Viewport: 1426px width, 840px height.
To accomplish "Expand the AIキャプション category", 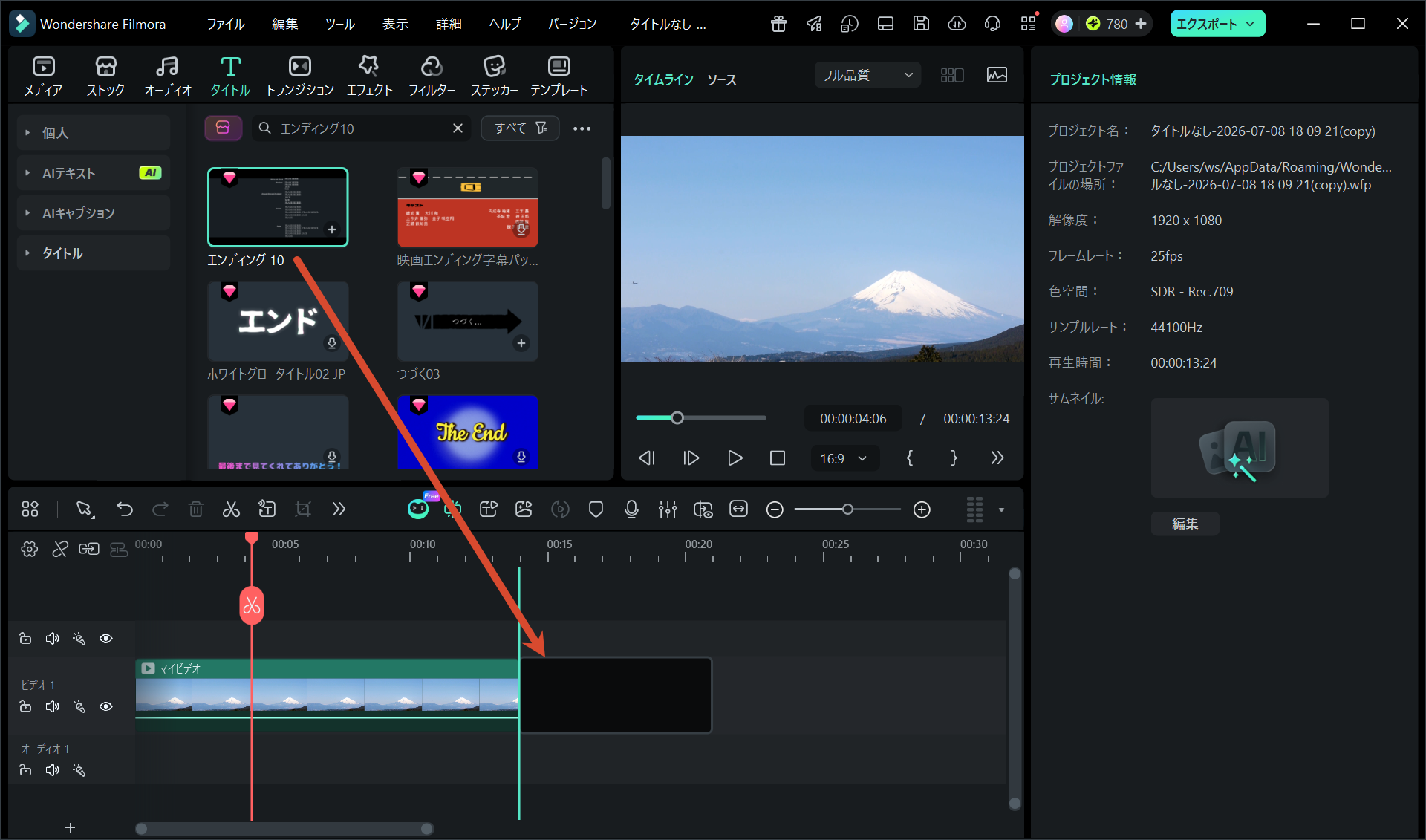I will (94, 213).
